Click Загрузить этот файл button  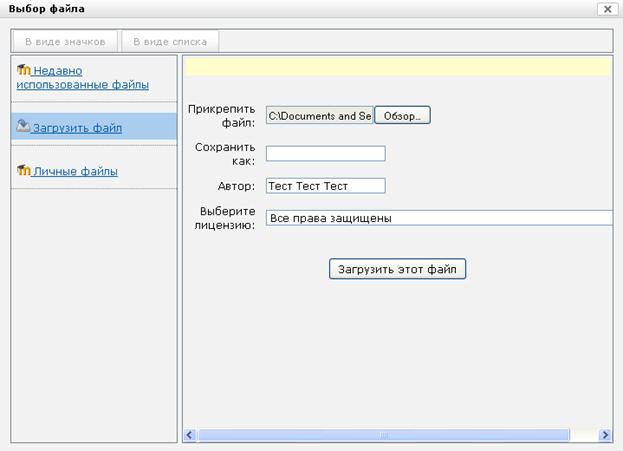point(397,269)
